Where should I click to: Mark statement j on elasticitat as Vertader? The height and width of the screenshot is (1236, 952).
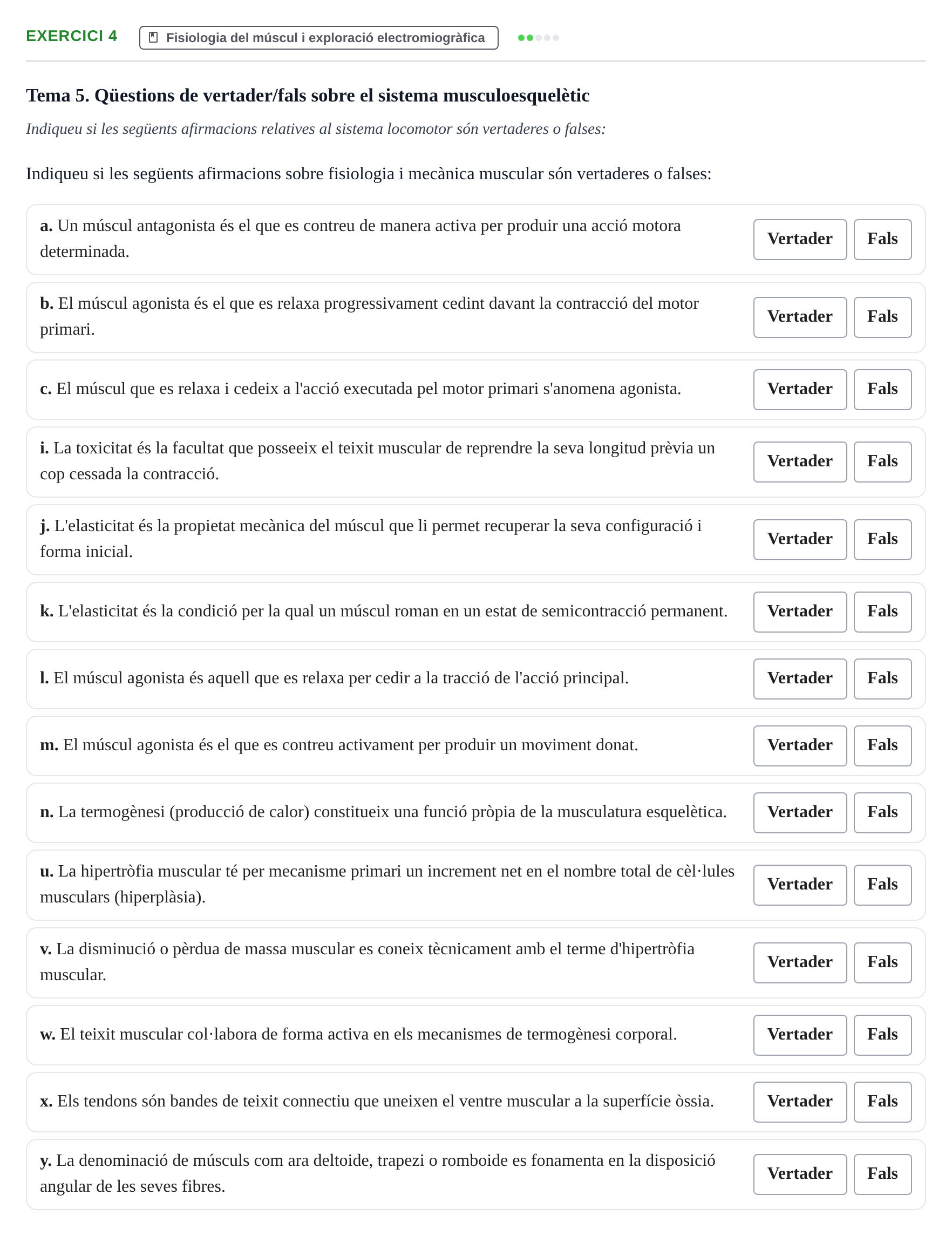[x=799, y=539]
